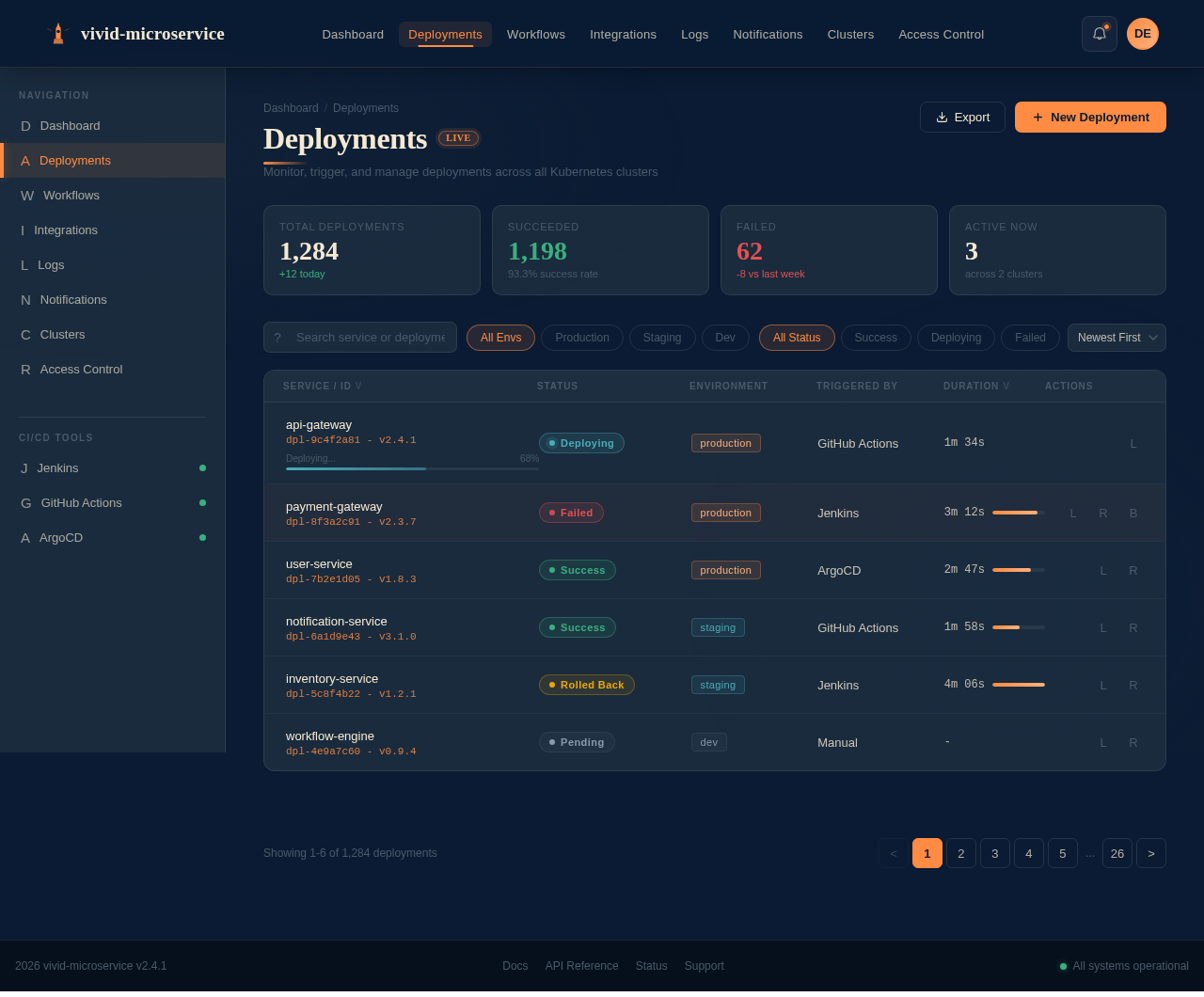Image resolution: width=1204 pixels, height=997 pixels.
Task: Retry the payment-gateway deployment
Action: pos(1102,514)
